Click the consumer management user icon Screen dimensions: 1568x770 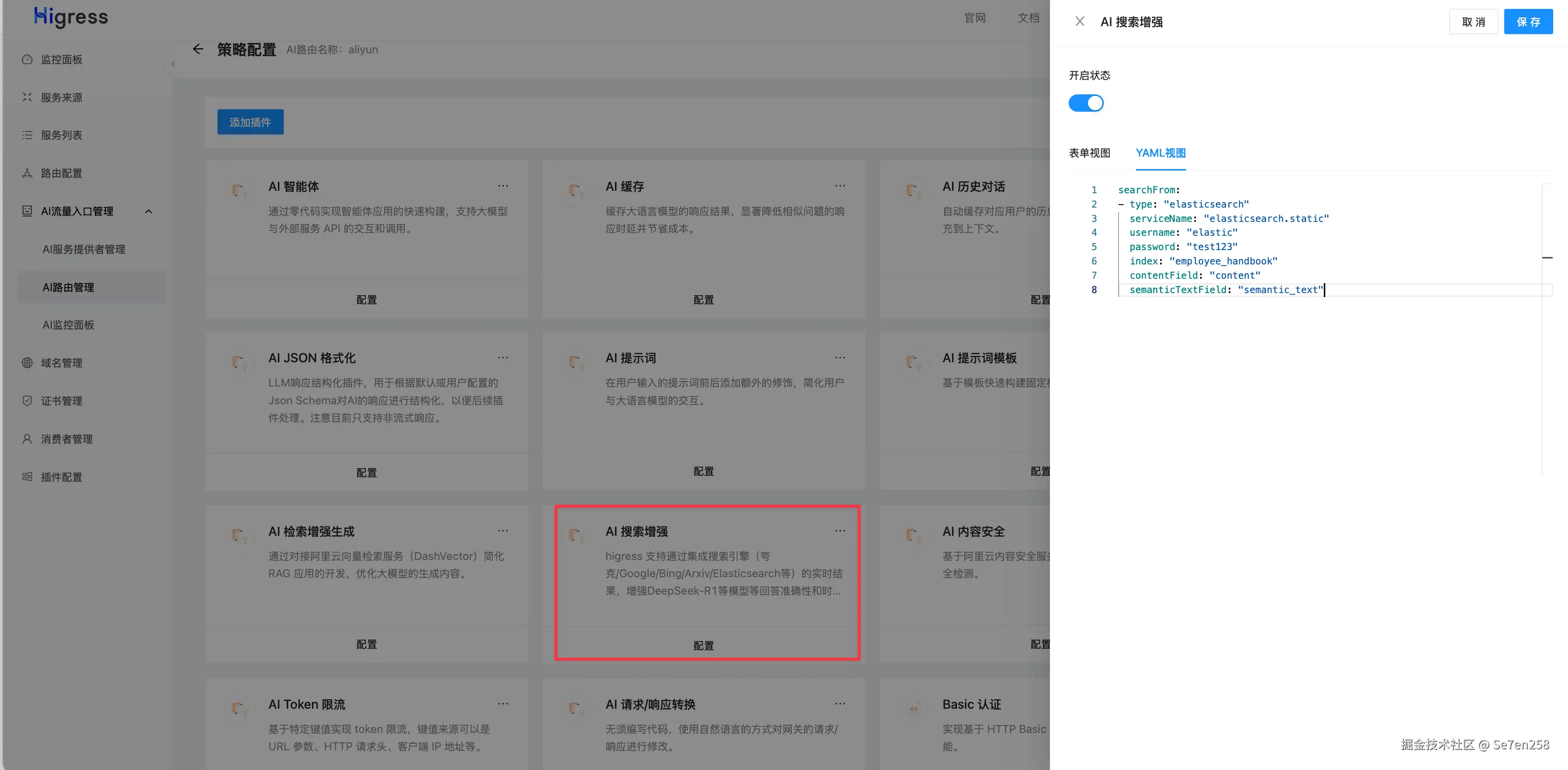27,439
